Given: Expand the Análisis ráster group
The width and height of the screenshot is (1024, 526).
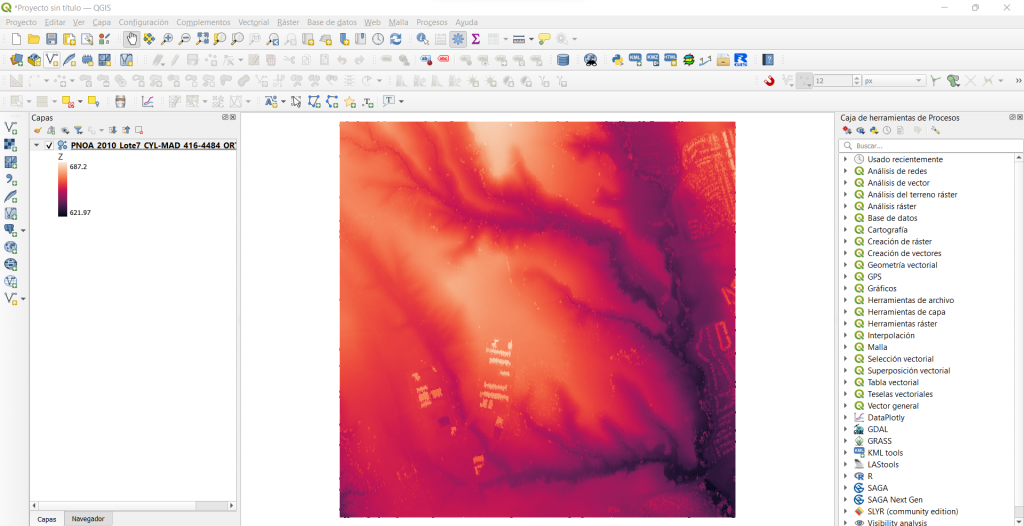Looking at the screenshot, I should [x=845, y=206].
